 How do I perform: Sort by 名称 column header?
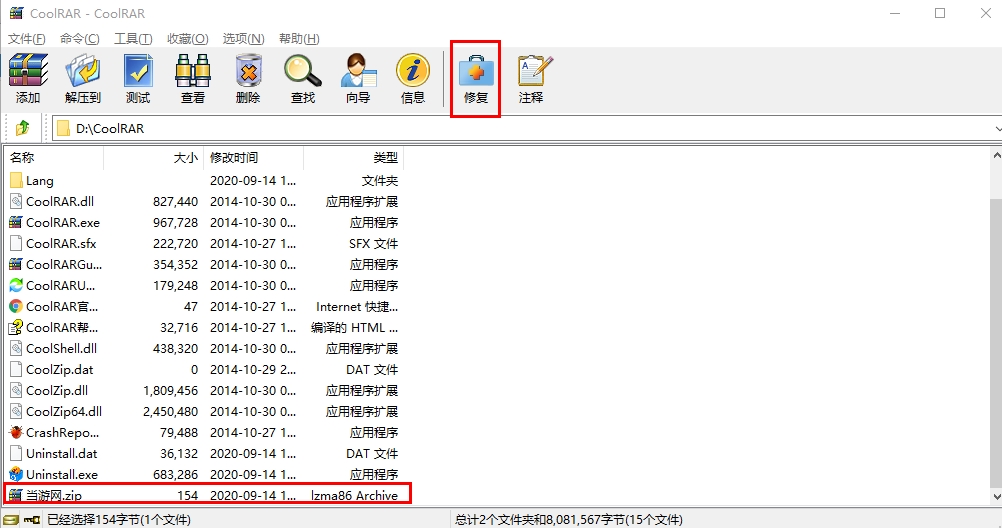(x=54, y=157)
